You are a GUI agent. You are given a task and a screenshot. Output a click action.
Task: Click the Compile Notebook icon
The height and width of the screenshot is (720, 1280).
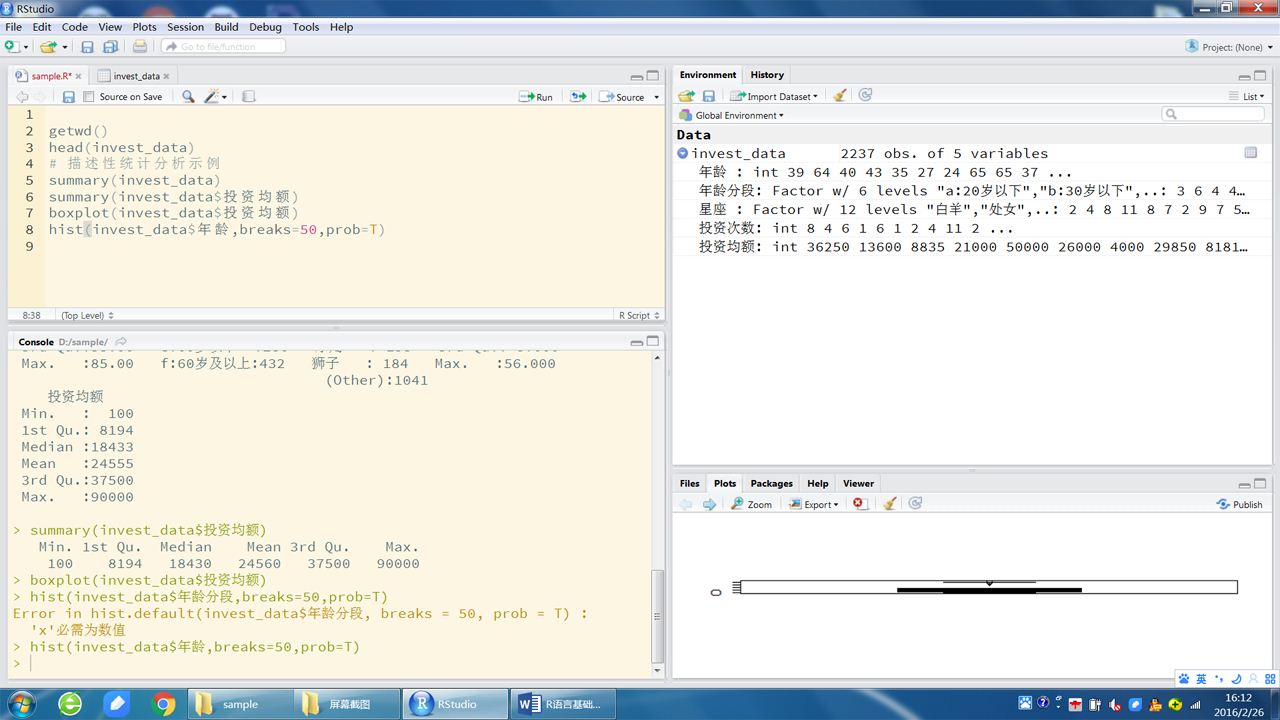(x=249, y=97)
